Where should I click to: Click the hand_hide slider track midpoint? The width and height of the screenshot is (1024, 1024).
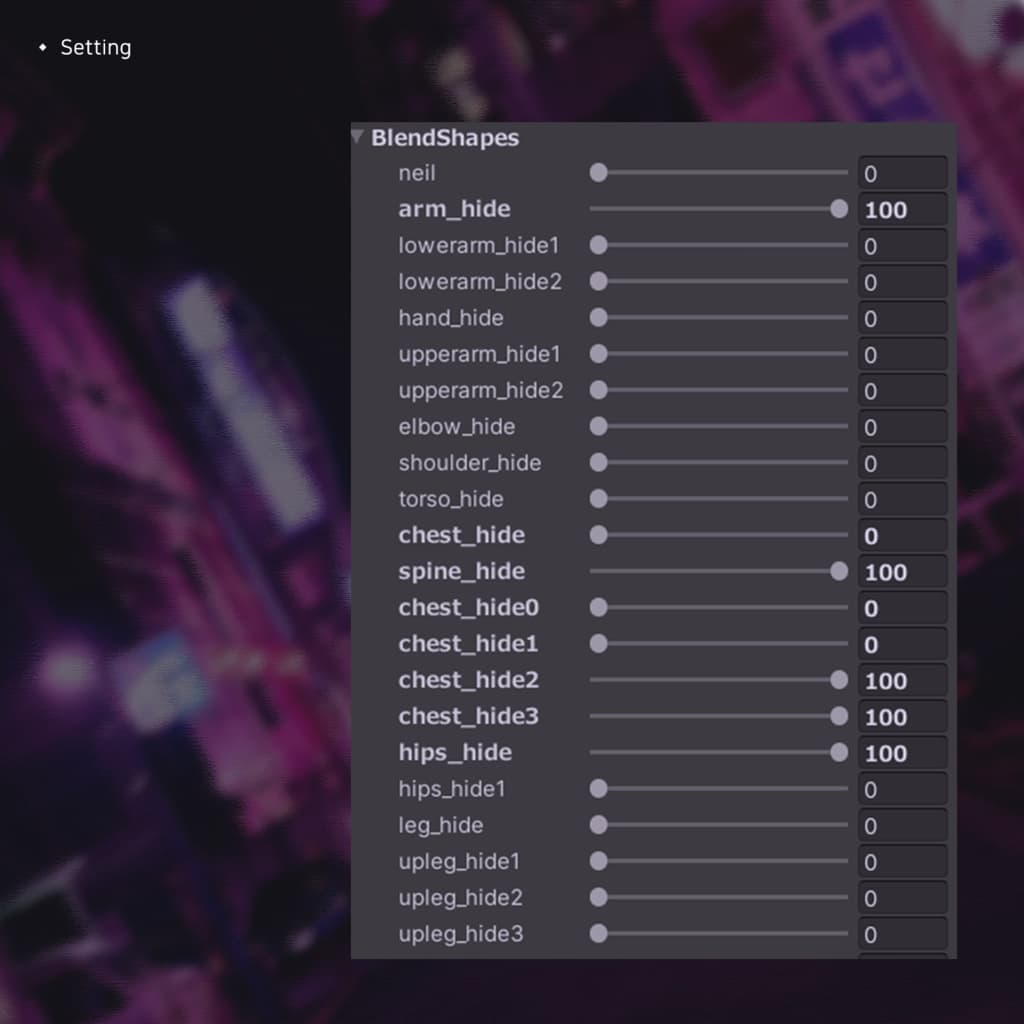[718, 318]
